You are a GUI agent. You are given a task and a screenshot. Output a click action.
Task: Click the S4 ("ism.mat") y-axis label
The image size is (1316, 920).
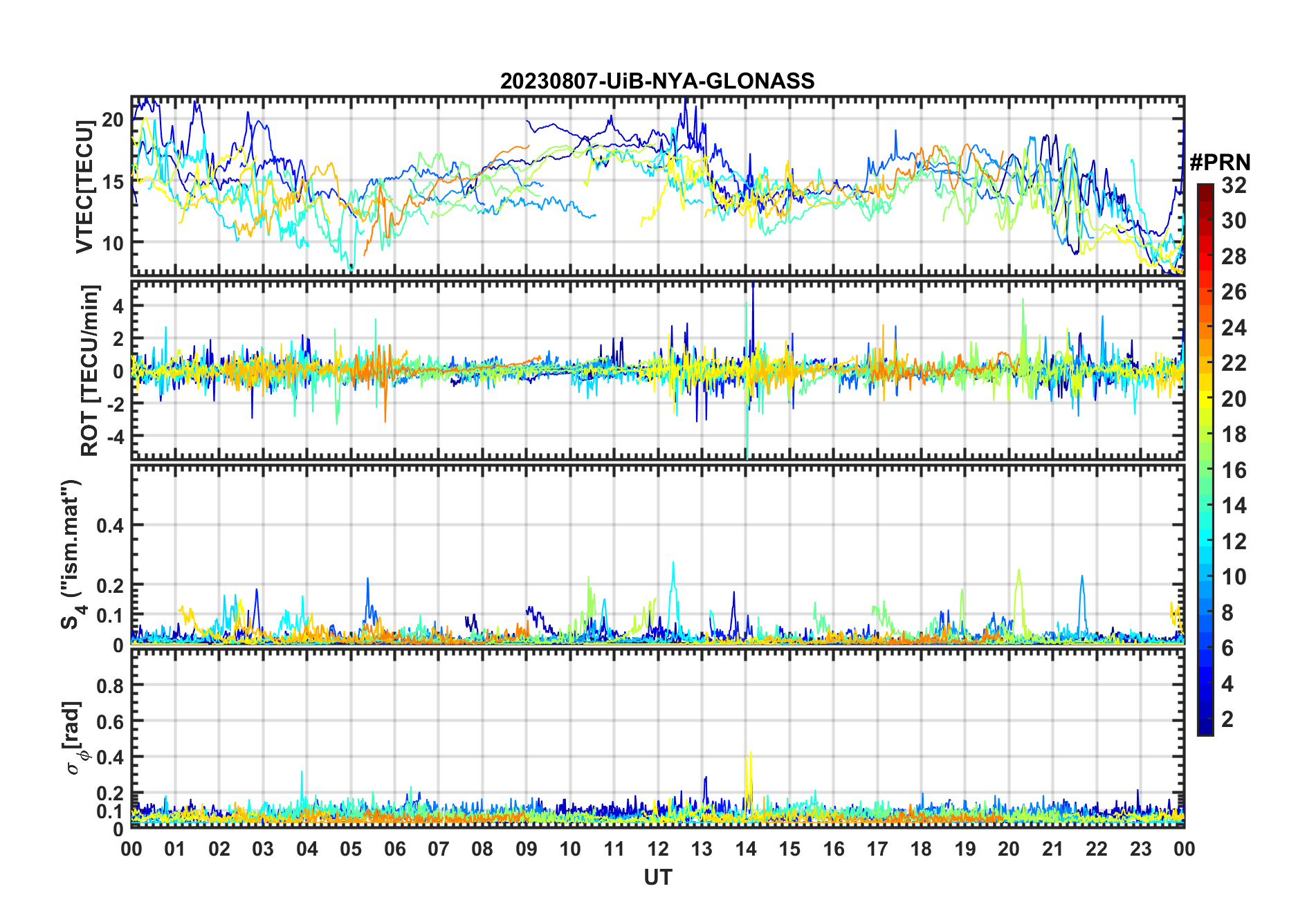(x=72, y=555)
